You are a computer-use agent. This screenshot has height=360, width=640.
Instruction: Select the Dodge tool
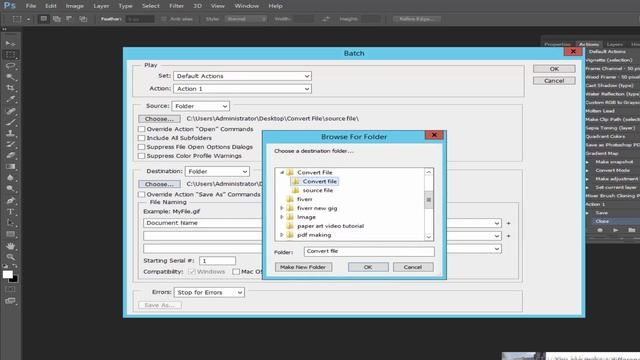(10, 189)
